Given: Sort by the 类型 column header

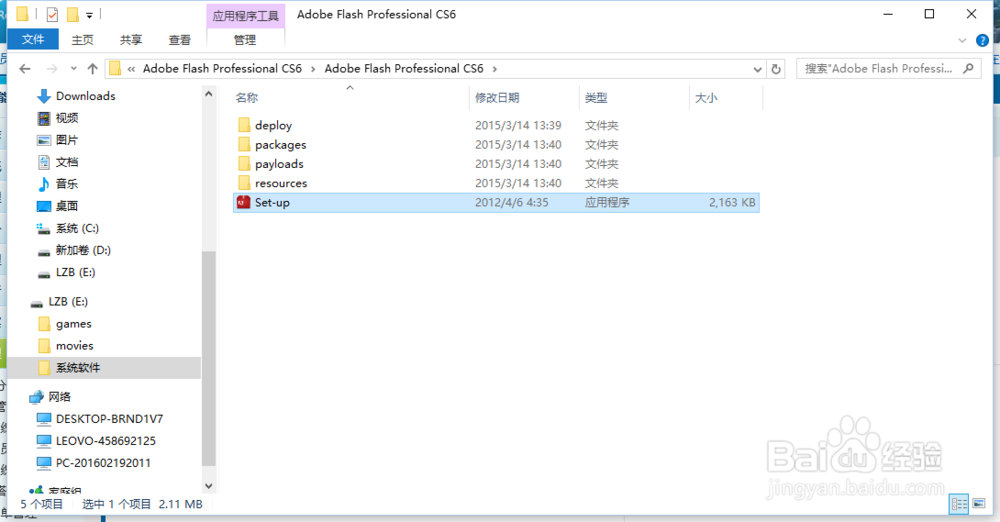Looking at the screenshot, I should click(596, 98).
